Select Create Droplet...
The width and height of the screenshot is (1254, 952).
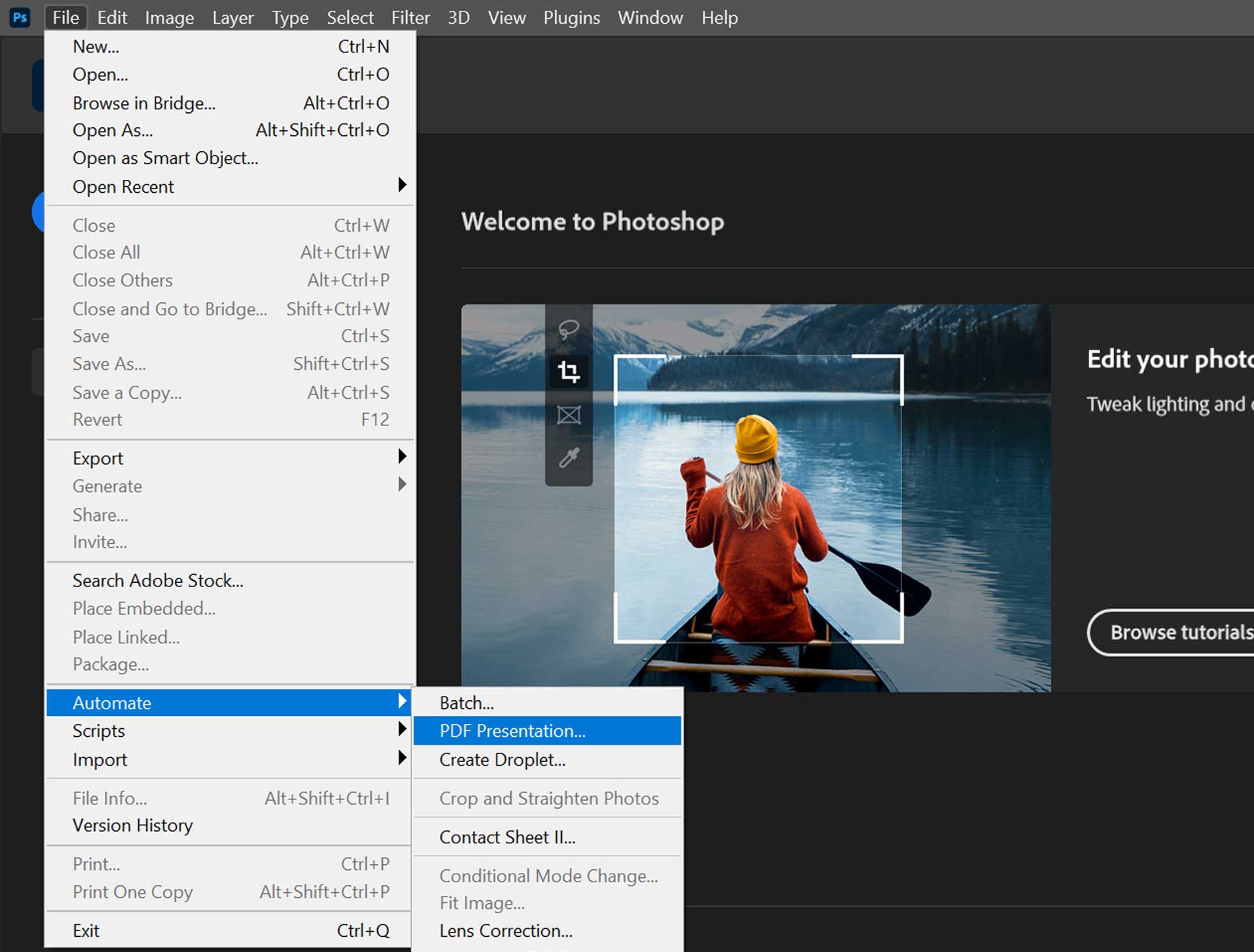pos(548,759)
